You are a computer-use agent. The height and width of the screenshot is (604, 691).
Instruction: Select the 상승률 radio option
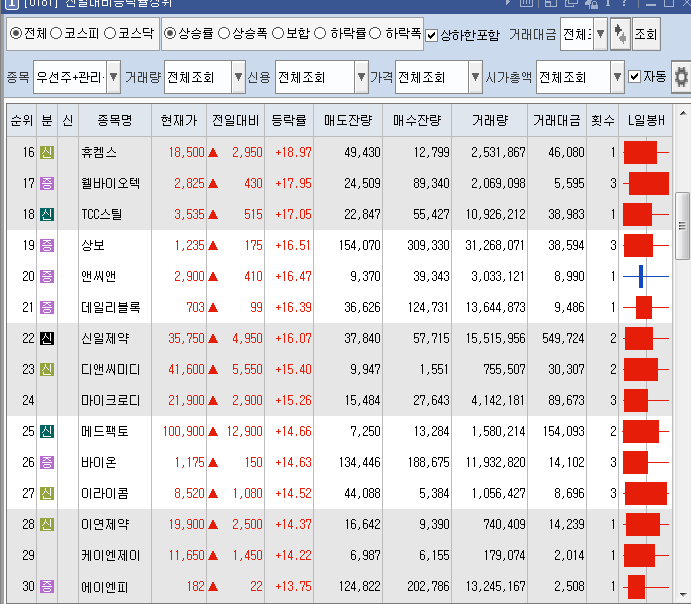[x=170, y=33]
